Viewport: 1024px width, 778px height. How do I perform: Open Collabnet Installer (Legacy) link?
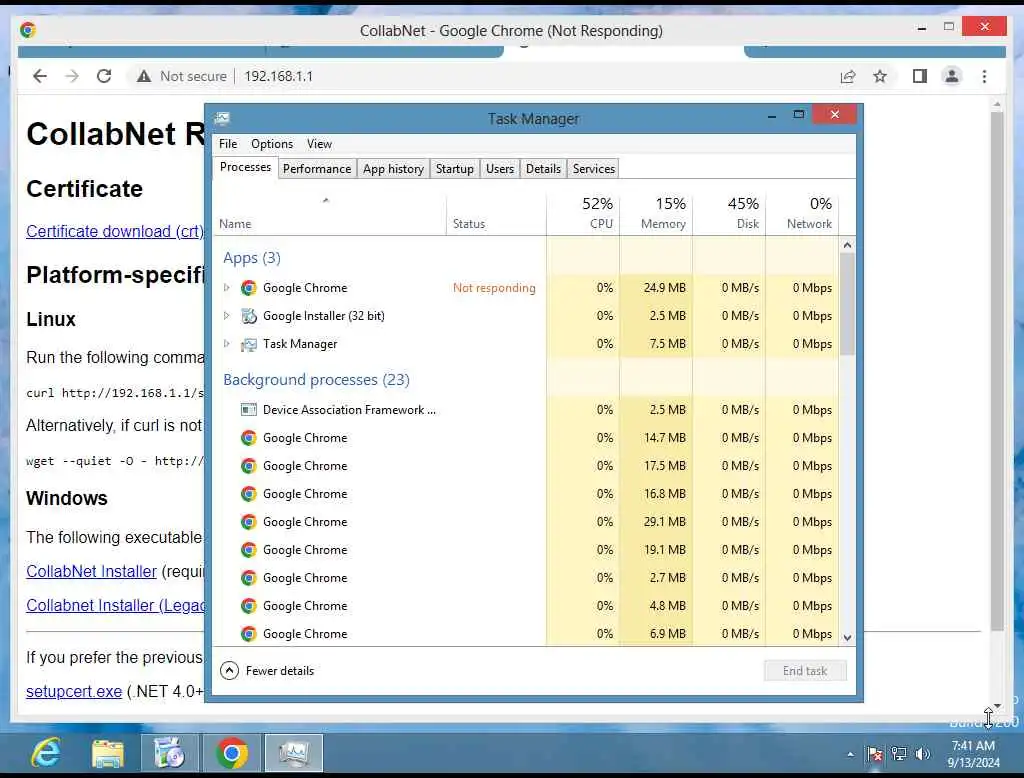click(116, 606)
